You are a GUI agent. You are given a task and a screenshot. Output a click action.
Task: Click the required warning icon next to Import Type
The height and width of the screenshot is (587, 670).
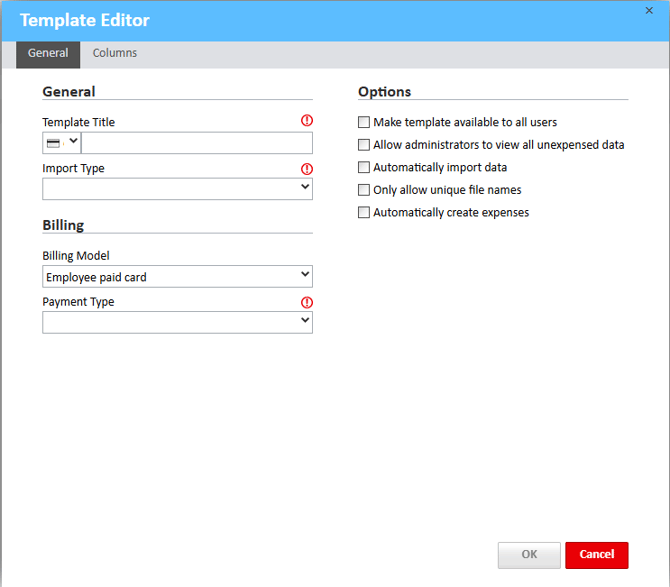[307, 169]
